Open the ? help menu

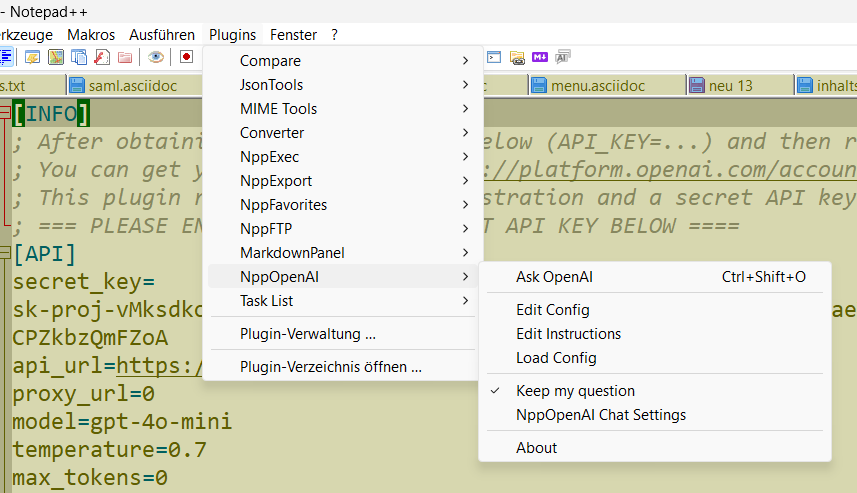click(334, 35)
